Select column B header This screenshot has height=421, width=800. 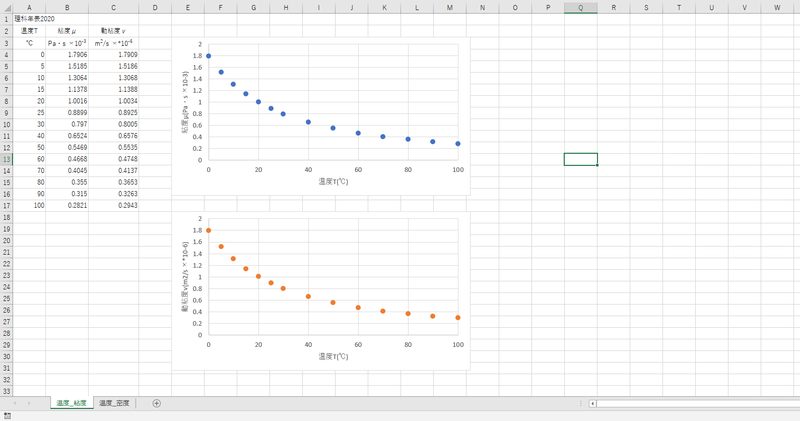click(67, 8)
